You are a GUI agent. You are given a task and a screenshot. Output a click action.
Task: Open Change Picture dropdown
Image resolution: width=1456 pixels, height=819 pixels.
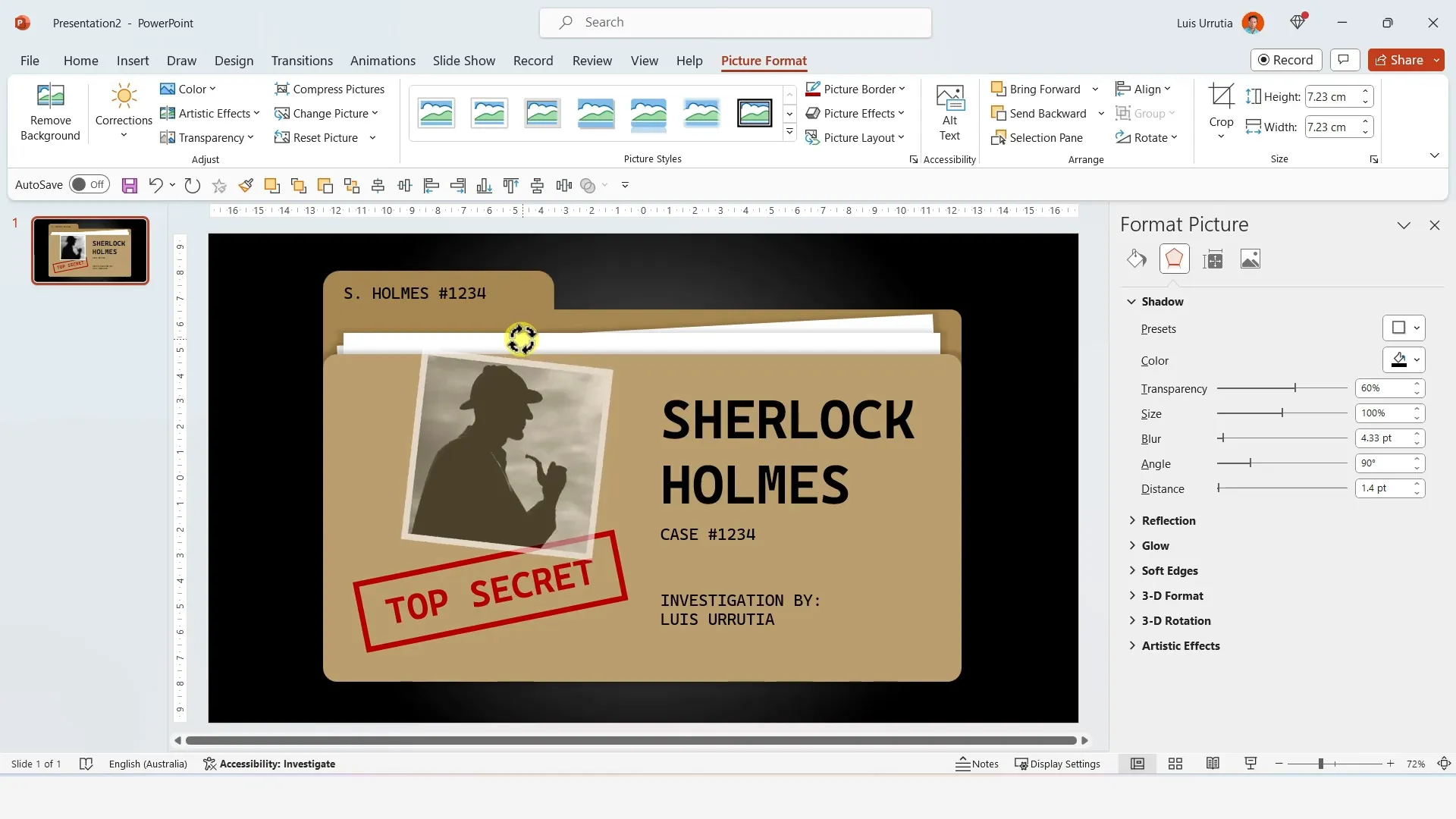(326, 113)
